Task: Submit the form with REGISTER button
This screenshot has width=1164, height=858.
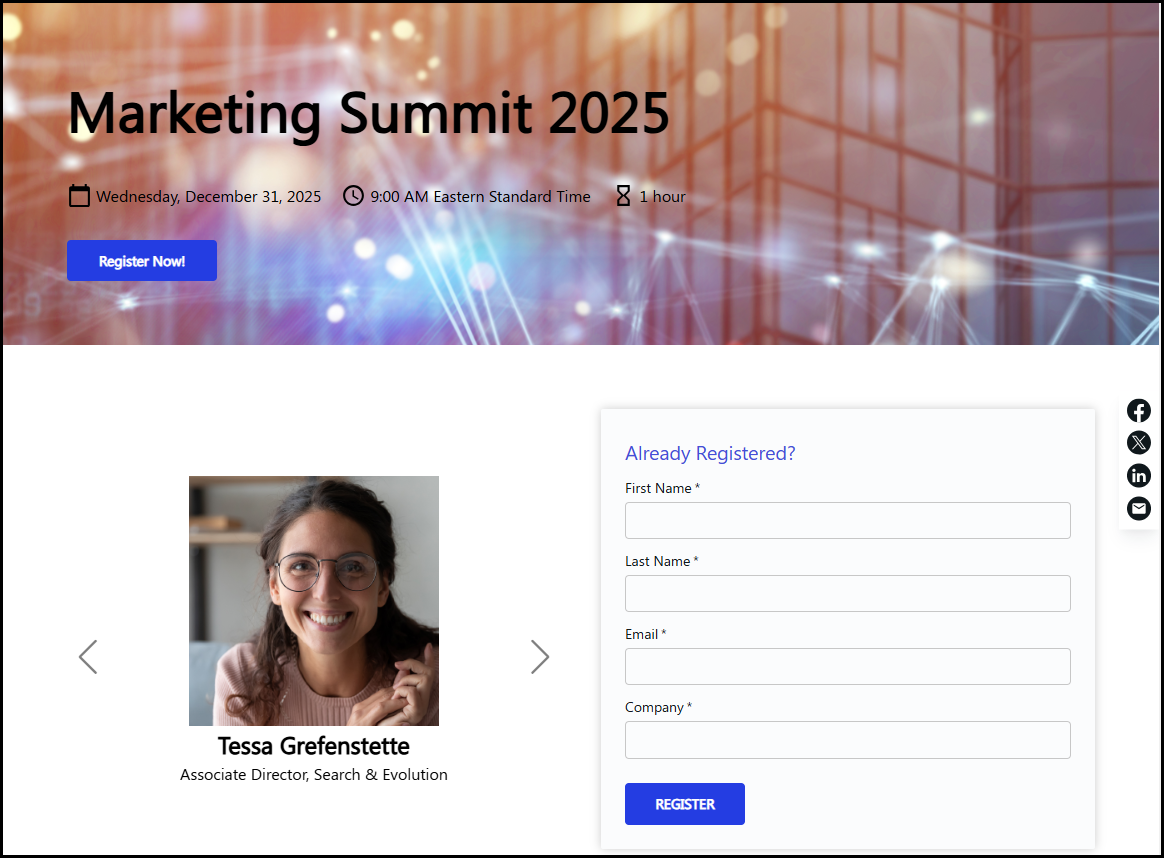Action: pyautogui.click(x=684, y=804)
